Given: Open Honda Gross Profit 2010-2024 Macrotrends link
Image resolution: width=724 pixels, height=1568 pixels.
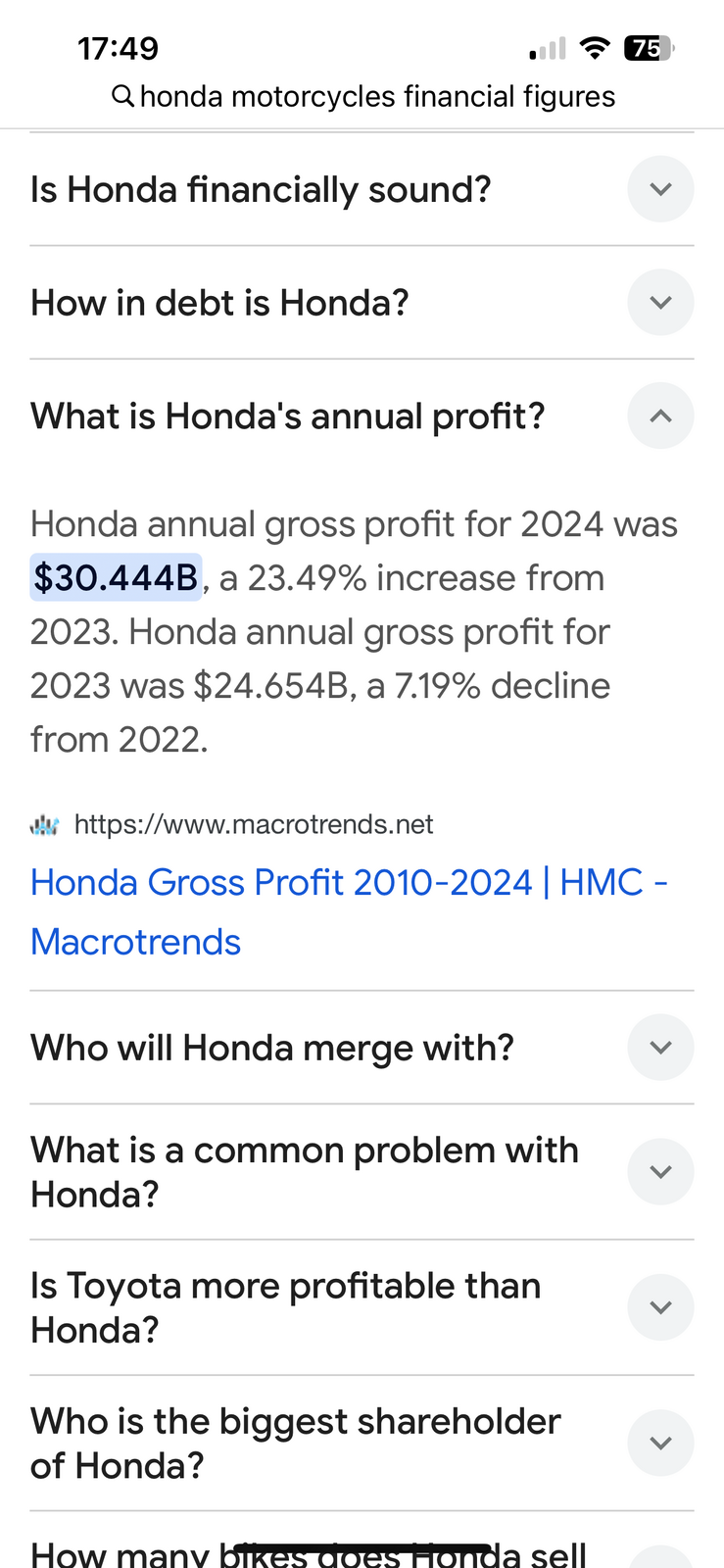Looking at the screenshot, I should click(350, 912).
